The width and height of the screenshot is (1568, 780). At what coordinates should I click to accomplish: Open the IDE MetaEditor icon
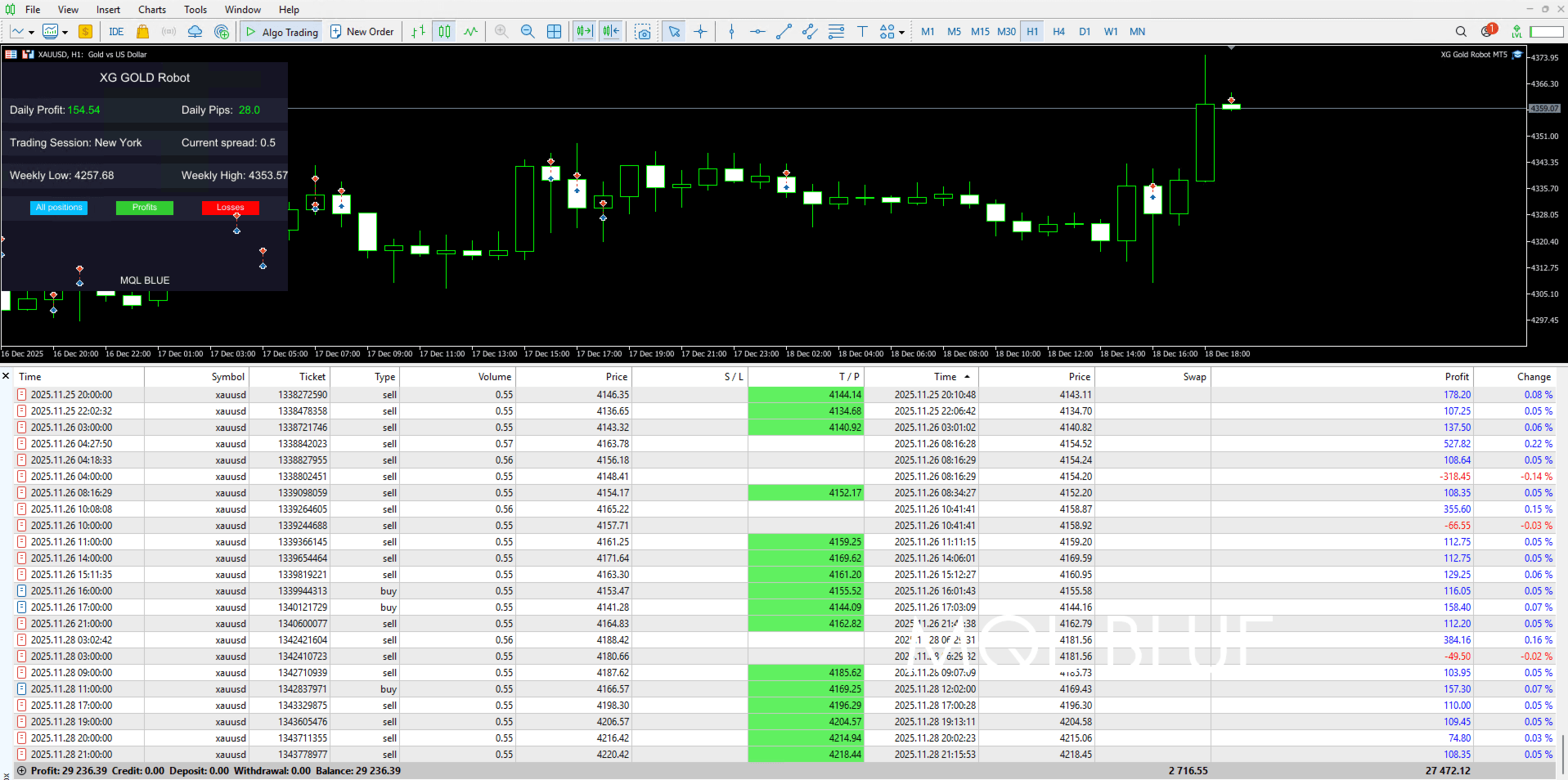(116, 32)
